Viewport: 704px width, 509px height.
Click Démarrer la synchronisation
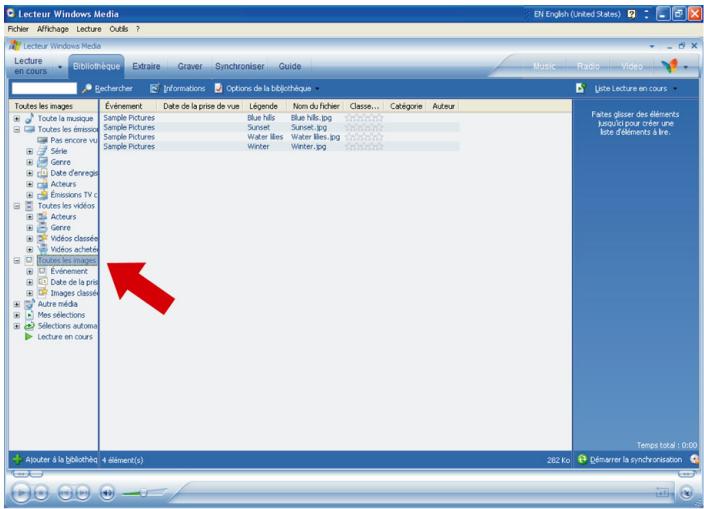[x=630, y=459]
